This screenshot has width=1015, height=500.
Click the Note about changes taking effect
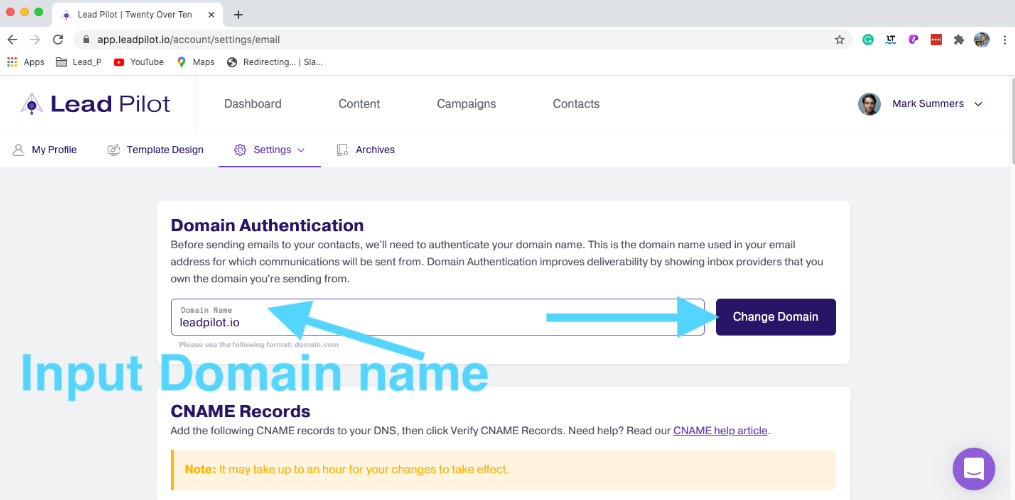(504, 470)
